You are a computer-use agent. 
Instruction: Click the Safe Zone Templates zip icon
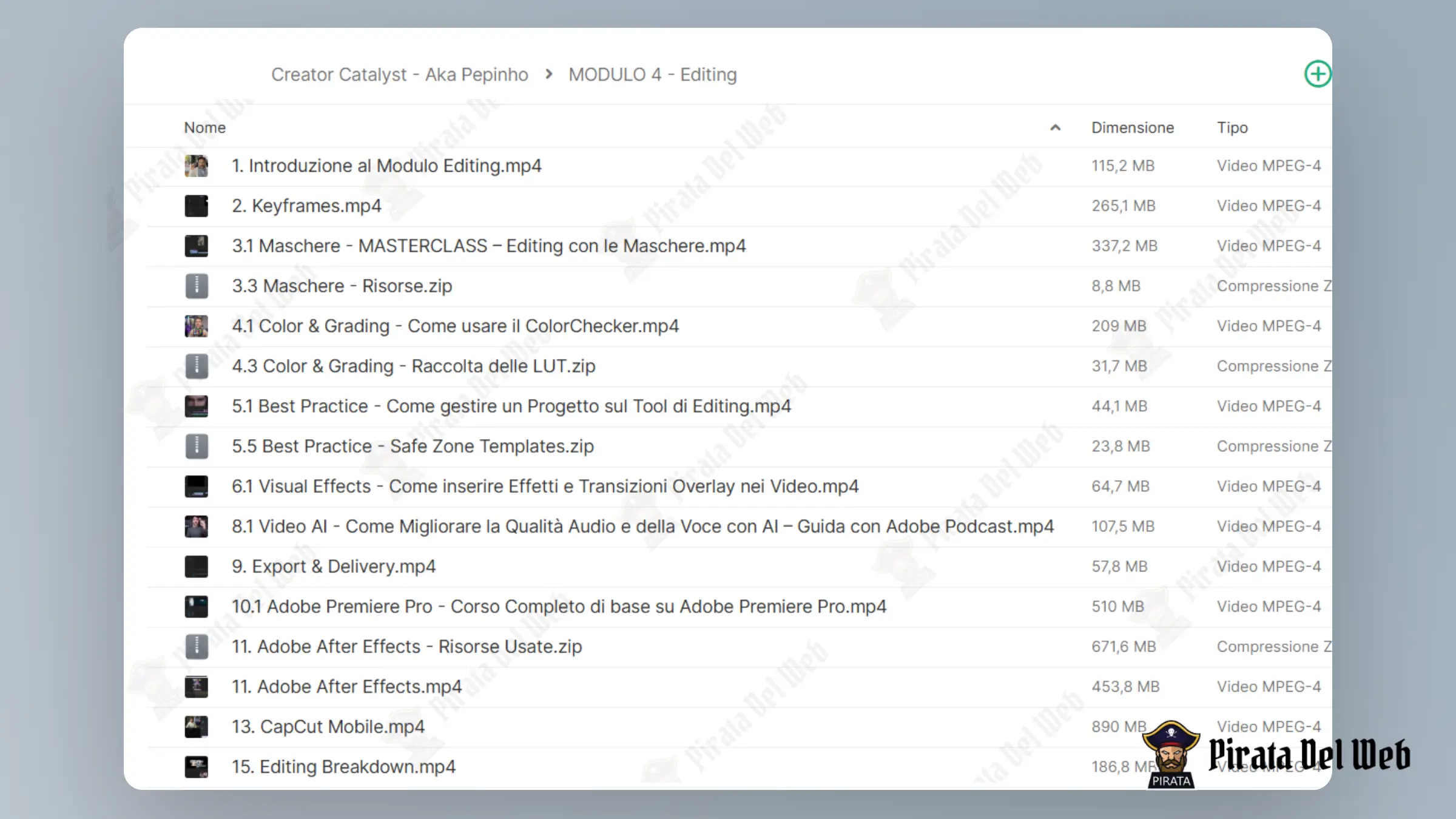[x=197, y=446]
